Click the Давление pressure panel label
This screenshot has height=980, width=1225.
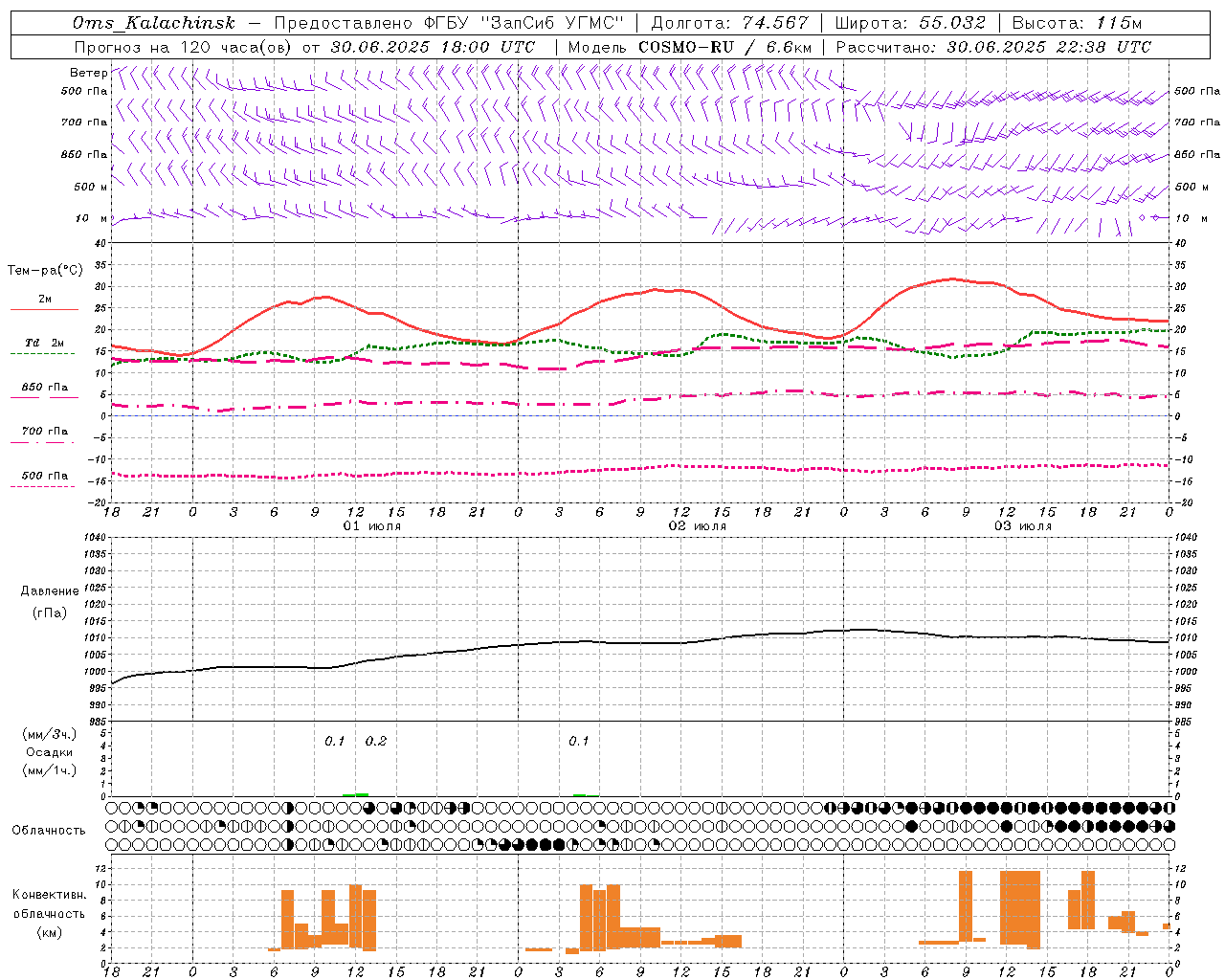click(x=50, y=591)
